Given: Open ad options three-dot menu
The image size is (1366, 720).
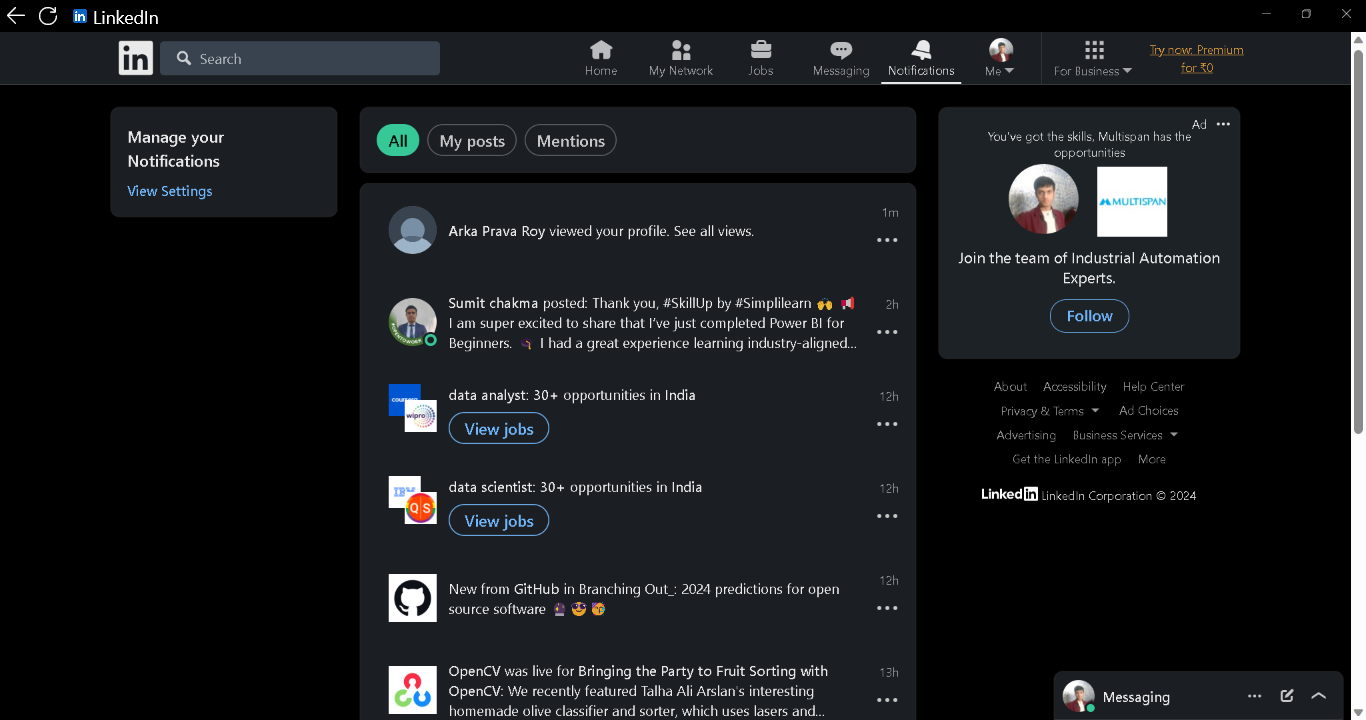Looking at the screenshot, I should pos(1223,124).
